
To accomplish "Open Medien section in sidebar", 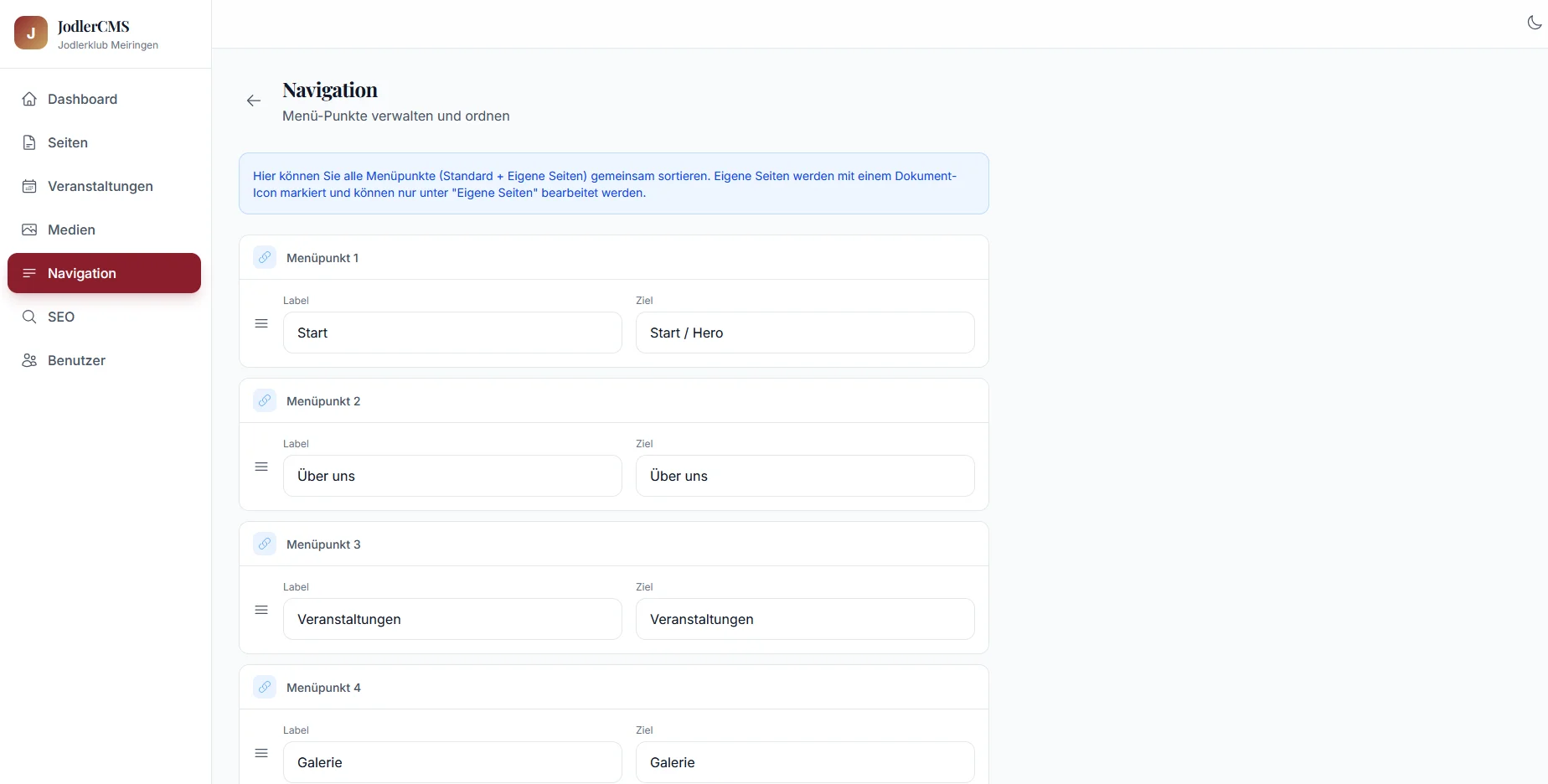I will [x=71, y=230].
